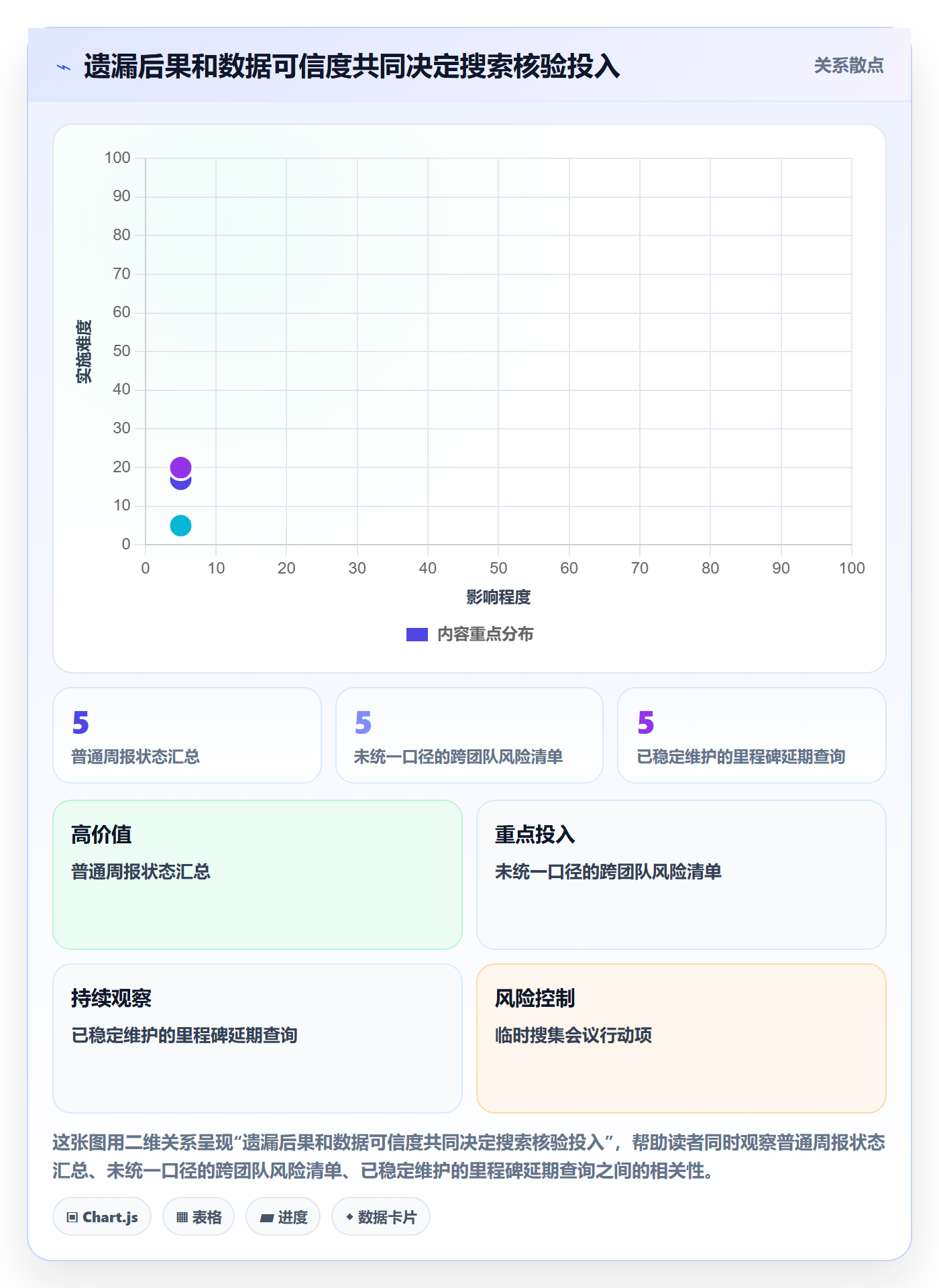The image size is (939, 1288).
Task: Click the 关系散点 label
Action: click(x=848, y=66)
